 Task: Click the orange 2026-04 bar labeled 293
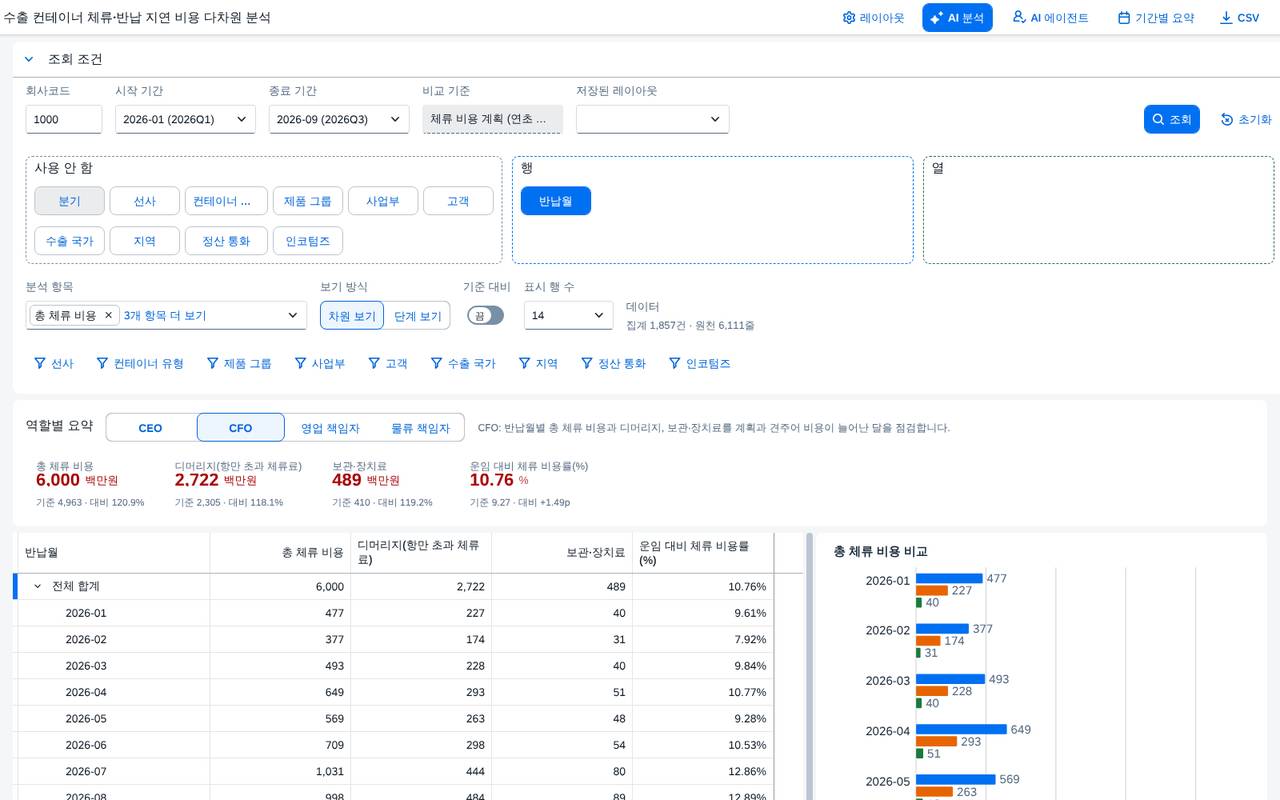pyautogui.click(x=936, y=742)
